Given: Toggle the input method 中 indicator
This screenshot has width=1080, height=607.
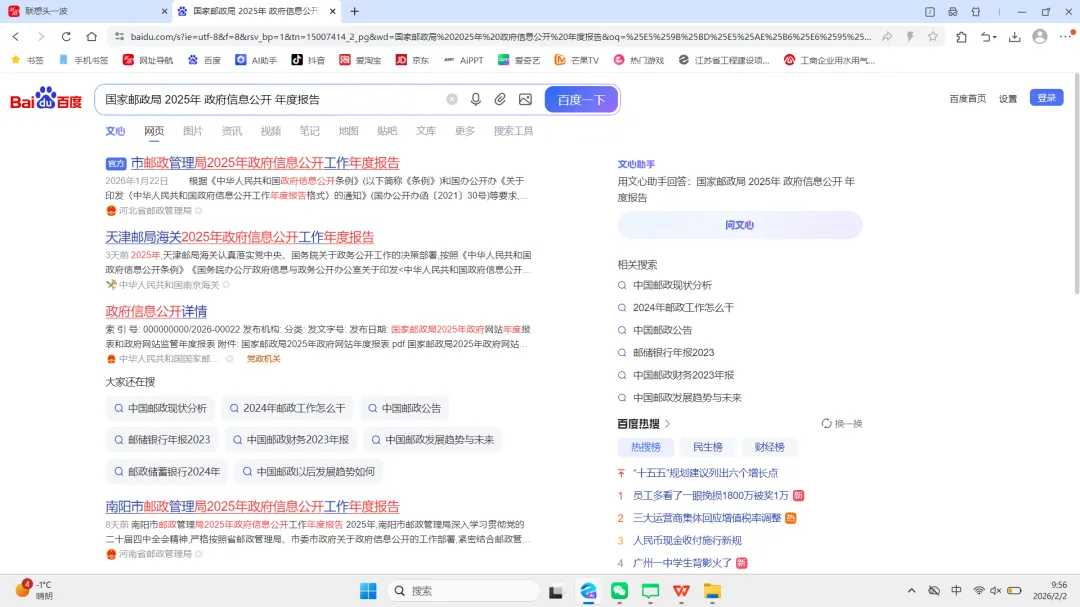Looking at the screenshot, I should [x=956, y=590].
